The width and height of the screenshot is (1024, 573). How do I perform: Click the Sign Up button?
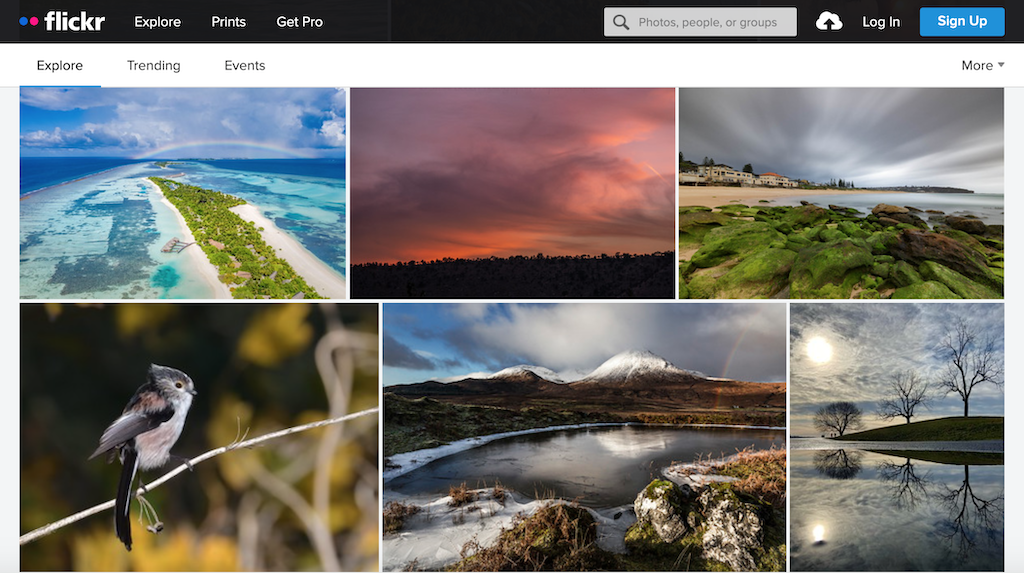coord(962,22)
